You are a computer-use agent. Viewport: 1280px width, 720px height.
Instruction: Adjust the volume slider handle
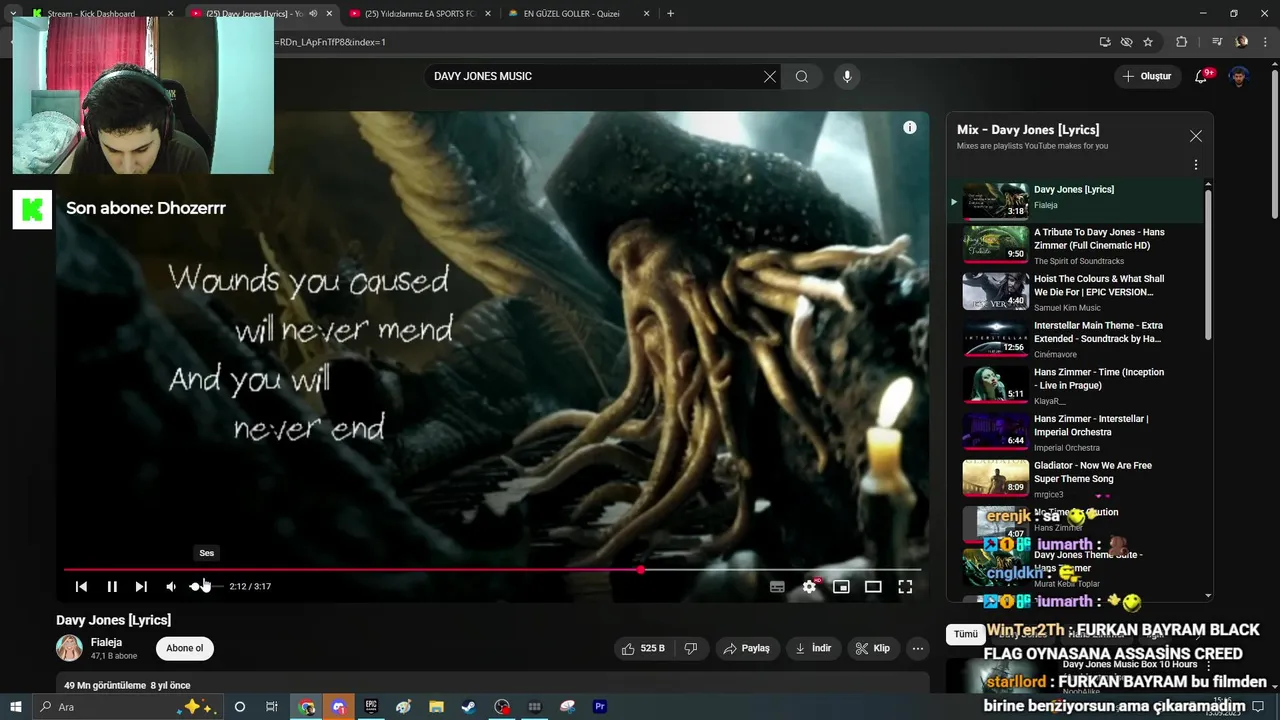(196, 587)
